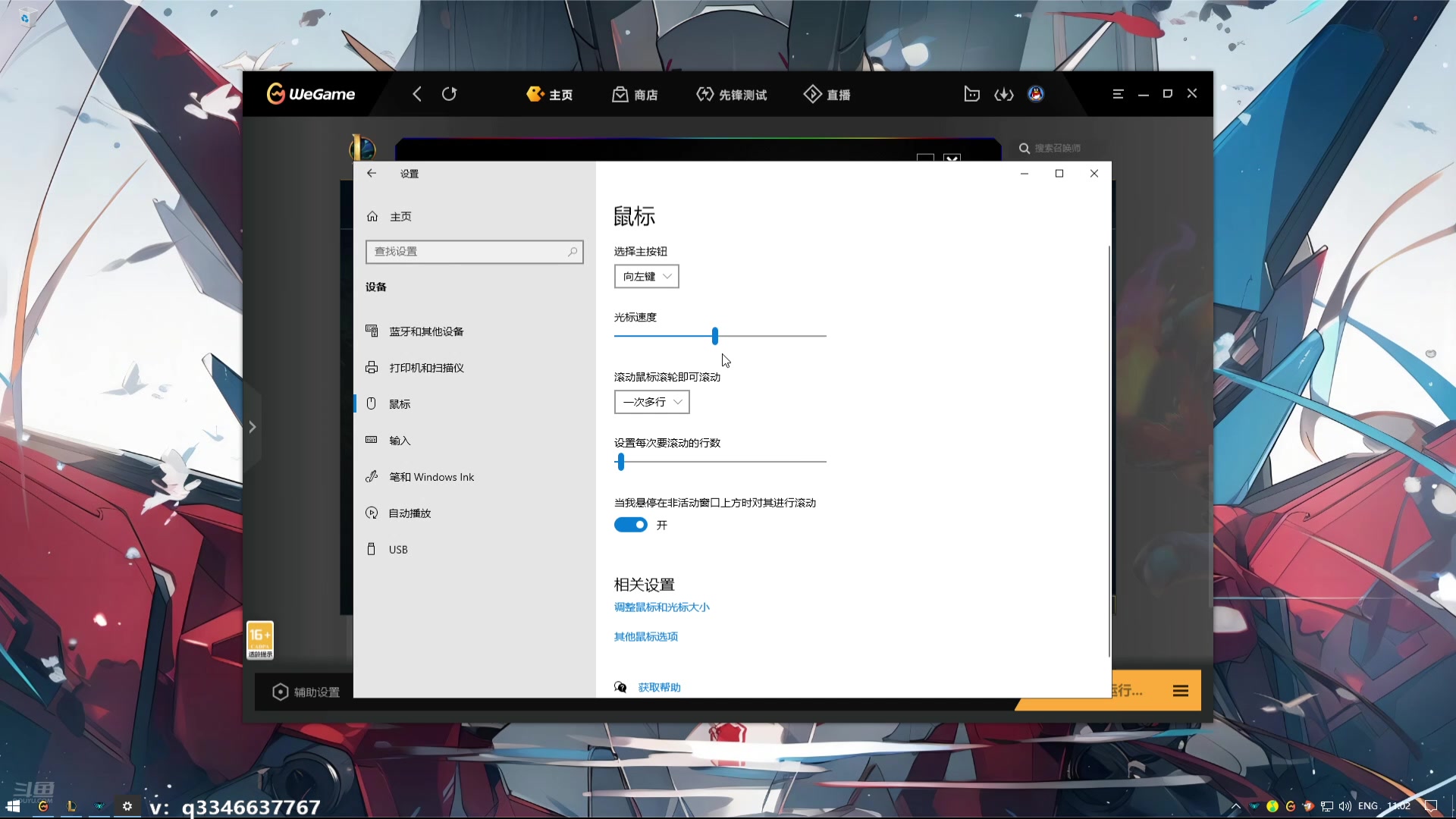
Task: Click the 搜索召唤师 search field
Action: click(x=1058, y=149)
